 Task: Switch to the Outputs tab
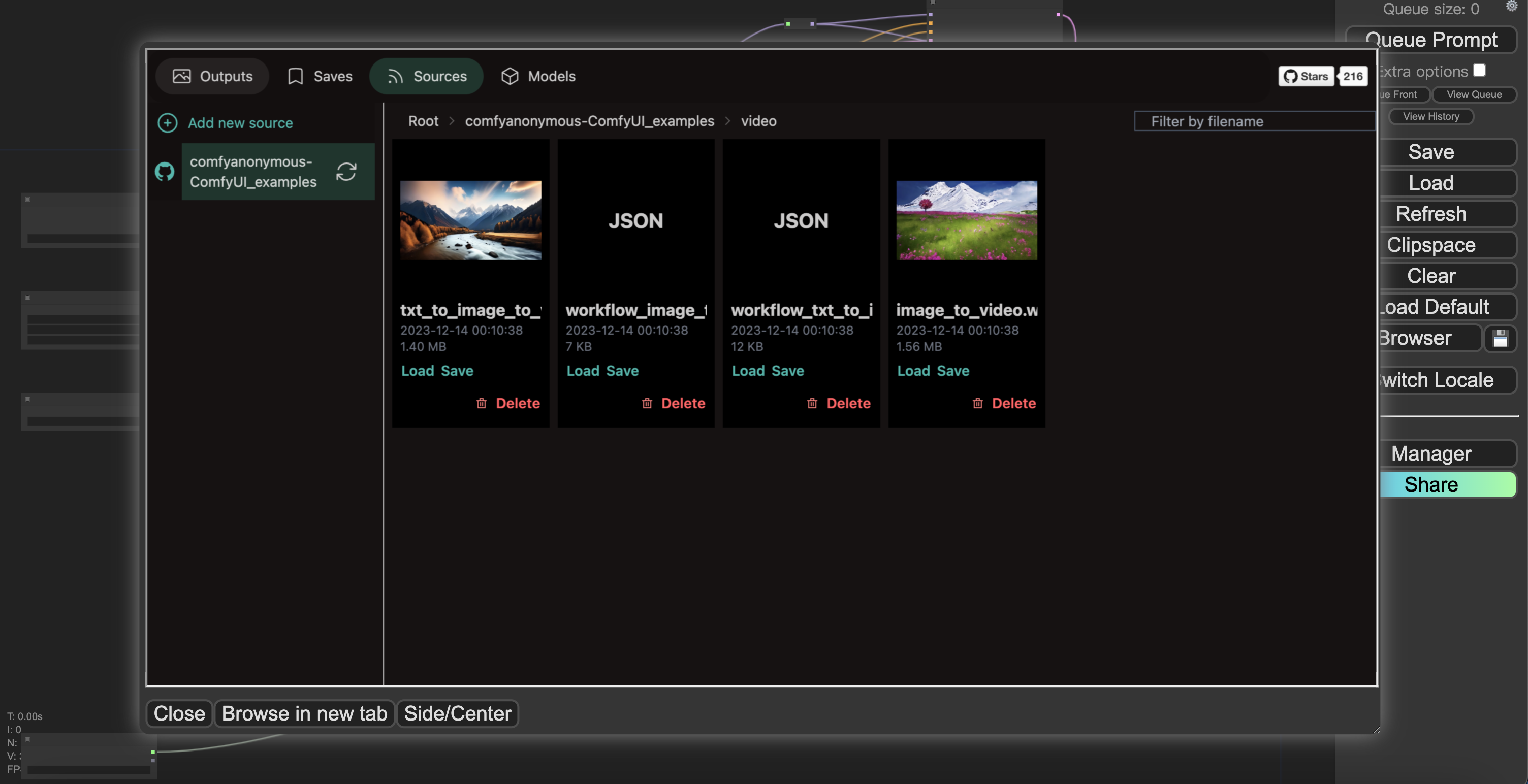tap(212, 76)
